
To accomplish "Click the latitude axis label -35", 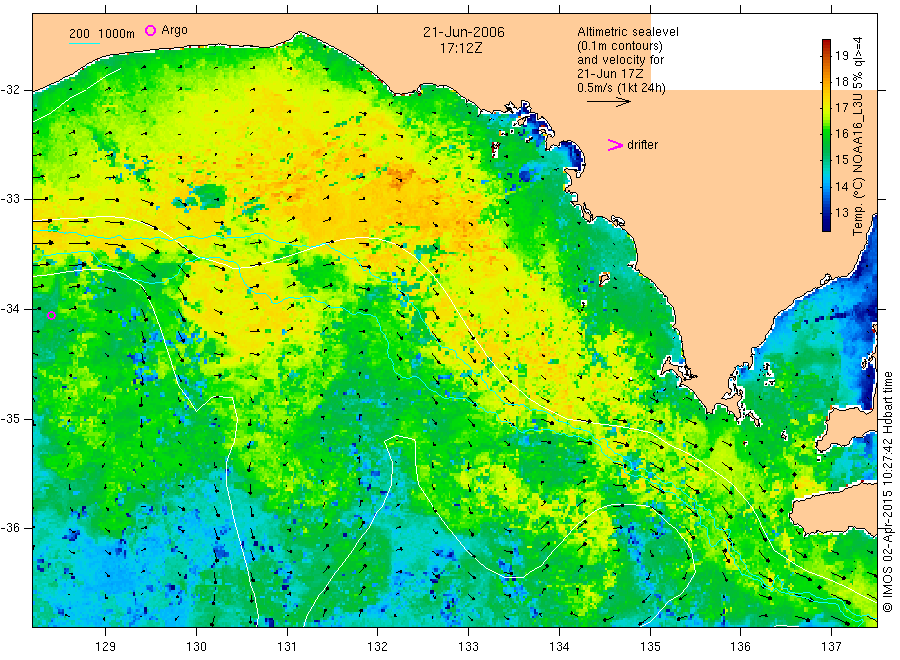I will coord(10,418).
